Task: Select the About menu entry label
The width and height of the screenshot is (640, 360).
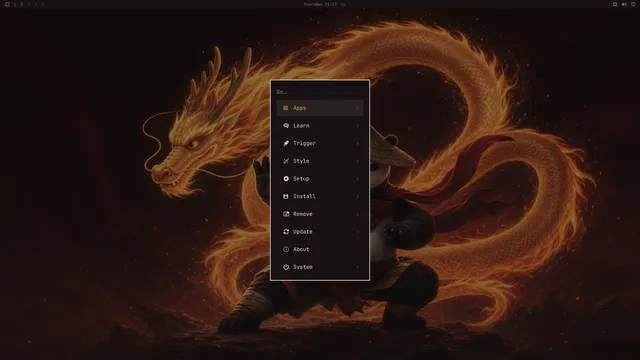Action: (301, 249)
